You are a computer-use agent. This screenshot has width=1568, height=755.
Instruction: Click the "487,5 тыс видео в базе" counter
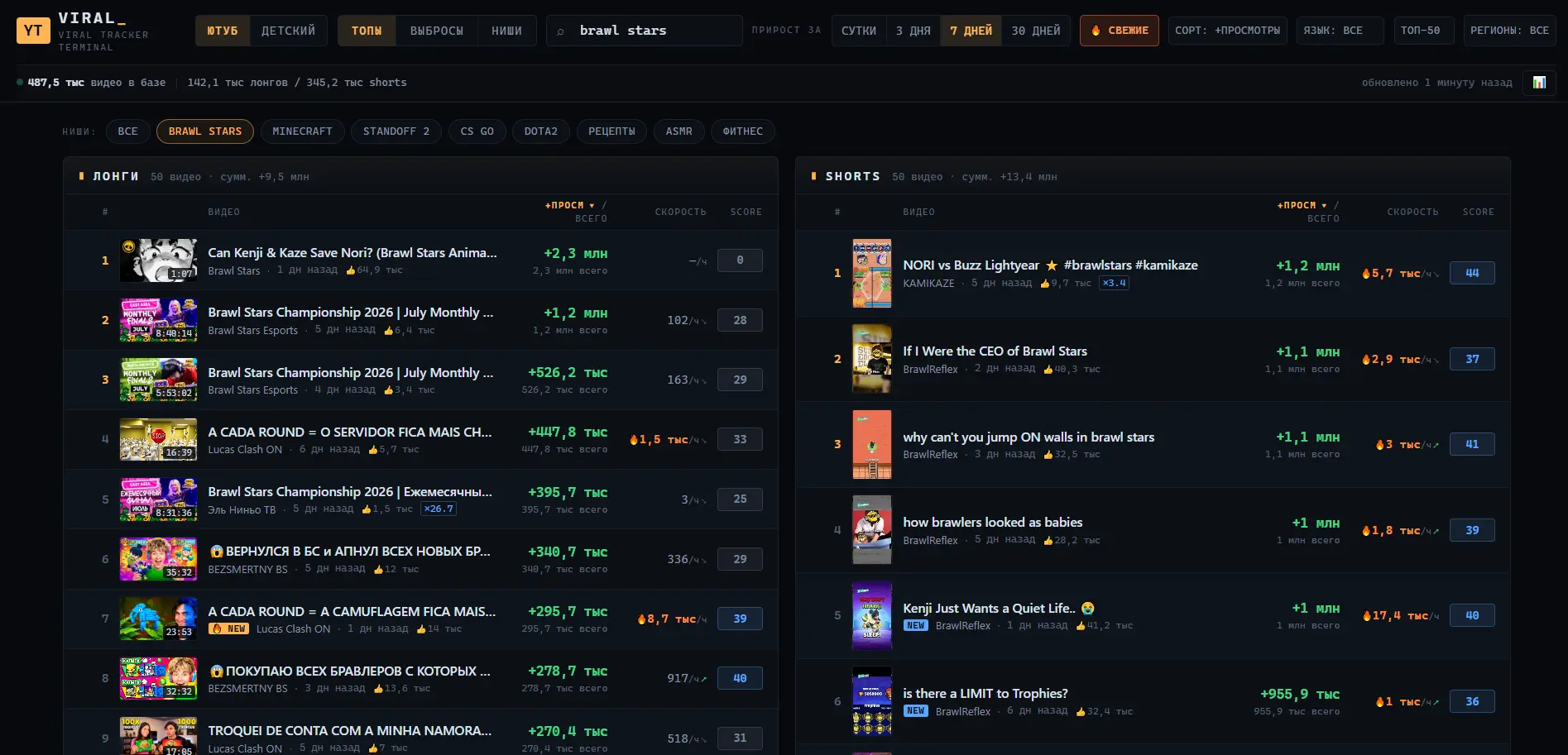tap(96, 83)
